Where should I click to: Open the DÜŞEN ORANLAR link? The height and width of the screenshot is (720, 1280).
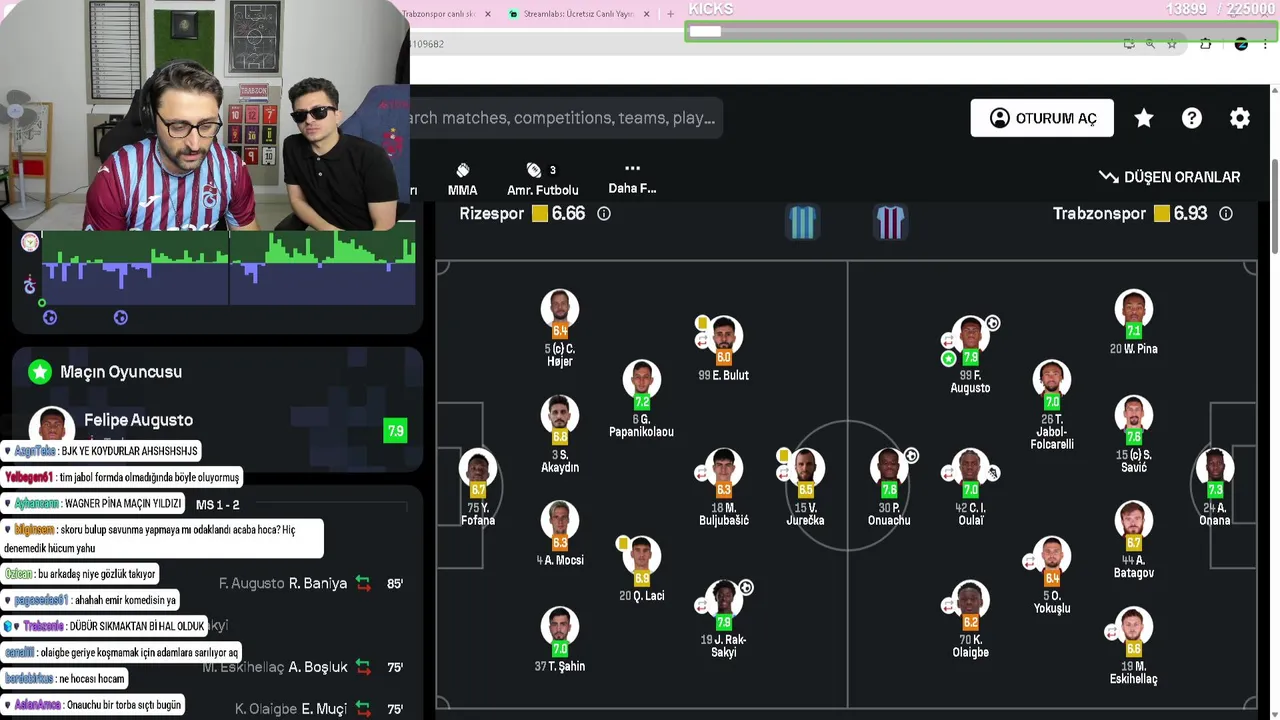click(x=1169, y=177)
